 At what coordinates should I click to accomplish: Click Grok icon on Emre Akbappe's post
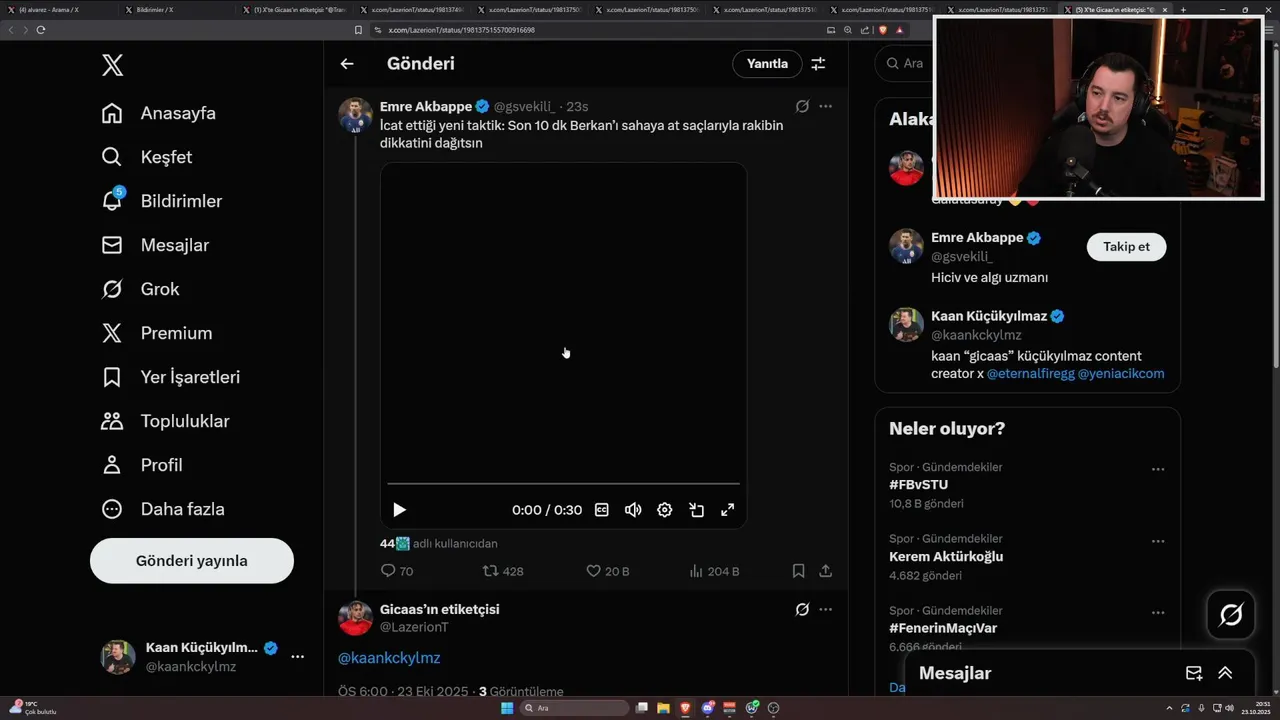click(802, 106)
